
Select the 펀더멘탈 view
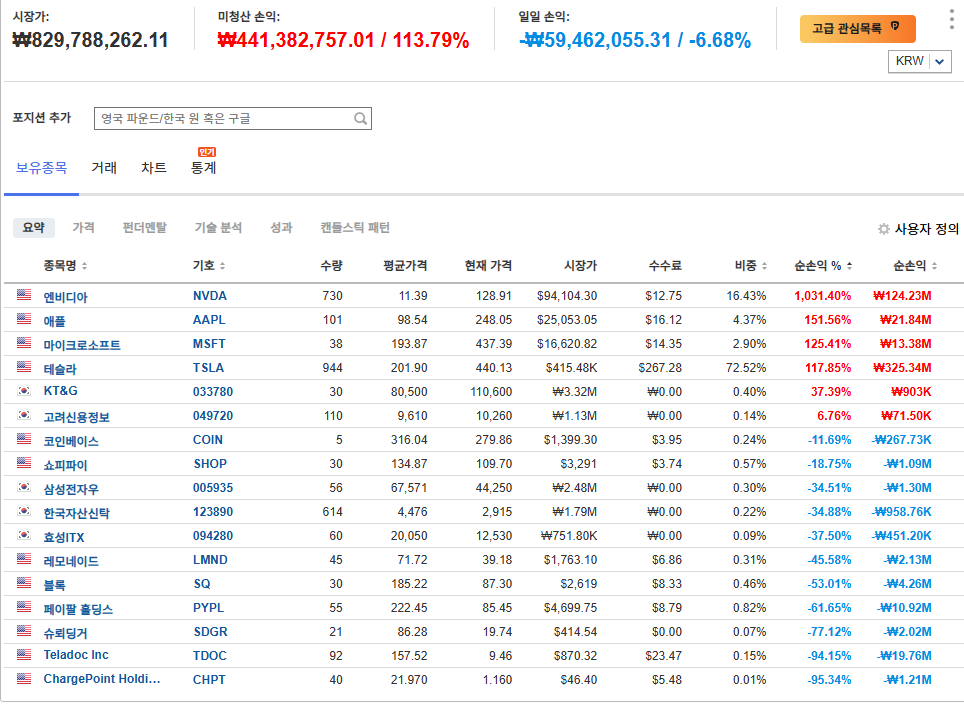144,228
